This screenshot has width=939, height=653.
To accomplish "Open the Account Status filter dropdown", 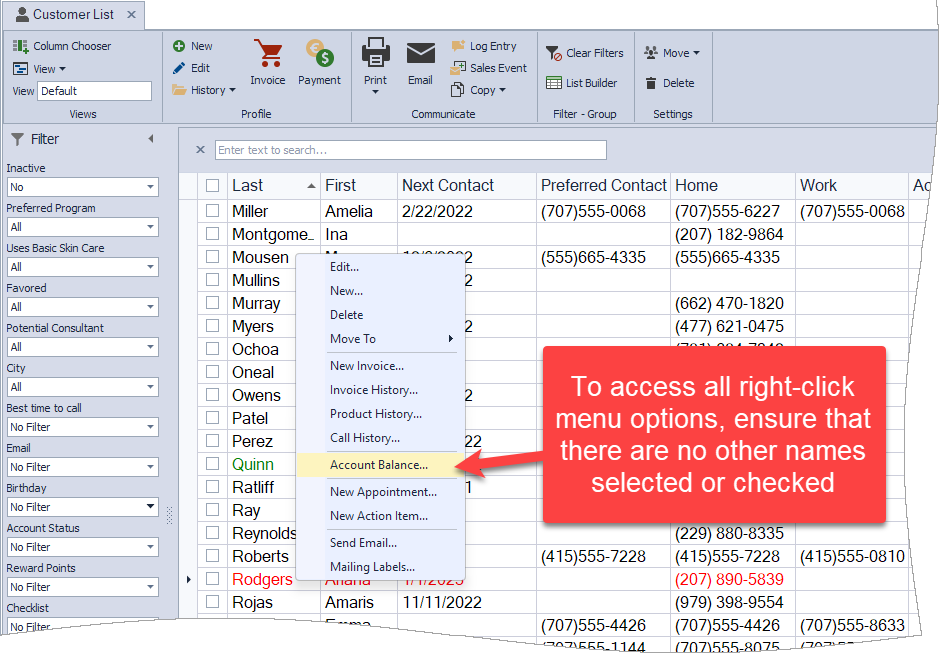I will pyautogui.click(x=150, y=547).
